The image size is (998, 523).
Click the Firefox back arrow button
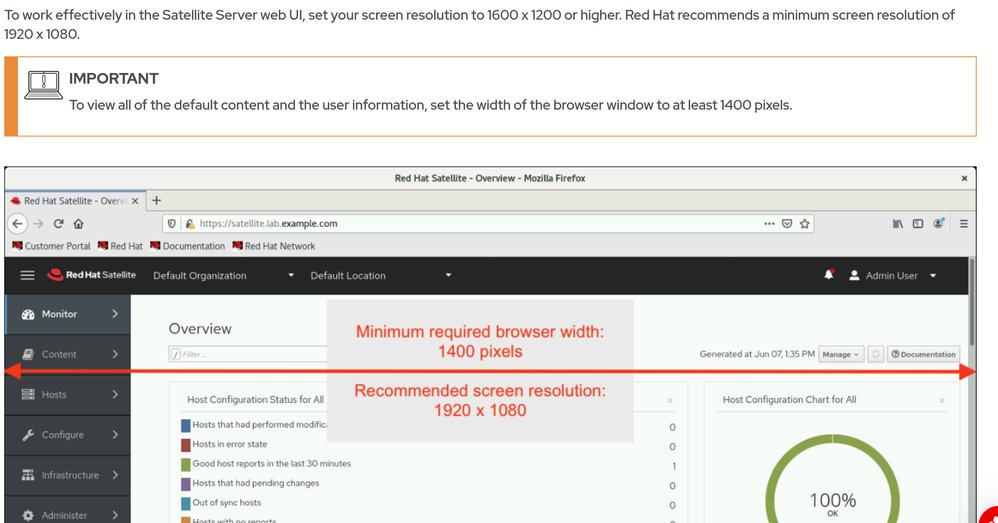tap(18, 224)
